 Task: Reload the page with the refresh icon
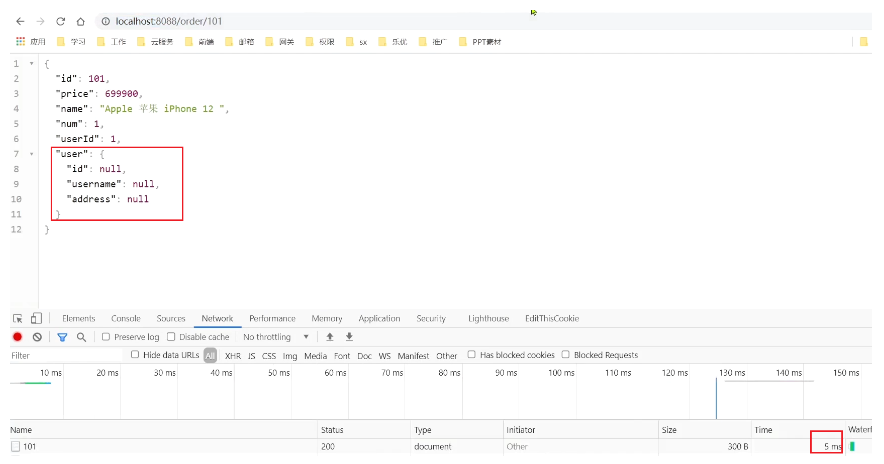[60, 21]
